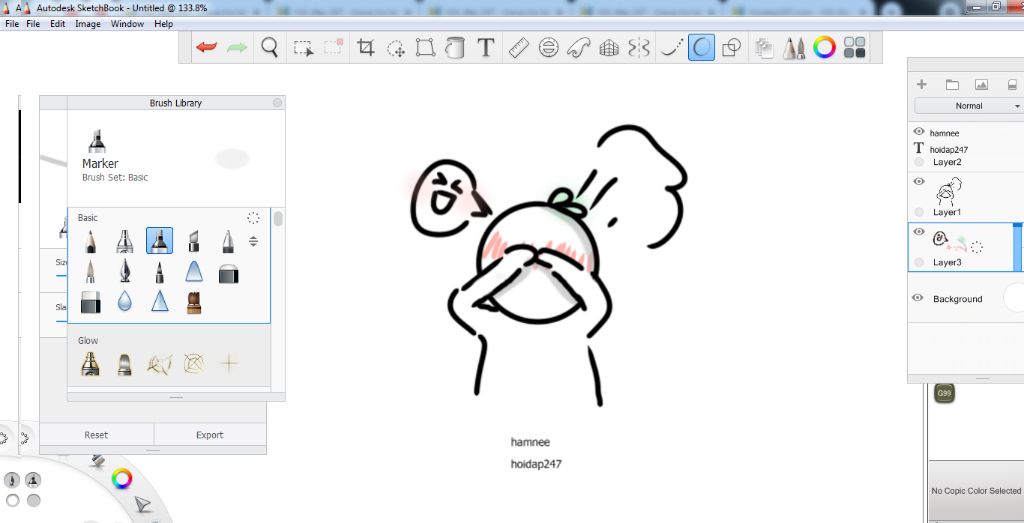Toggle the lock circle next to Layer1
Viewport: 1024px width, 523px height.
(x=919, y=212)
